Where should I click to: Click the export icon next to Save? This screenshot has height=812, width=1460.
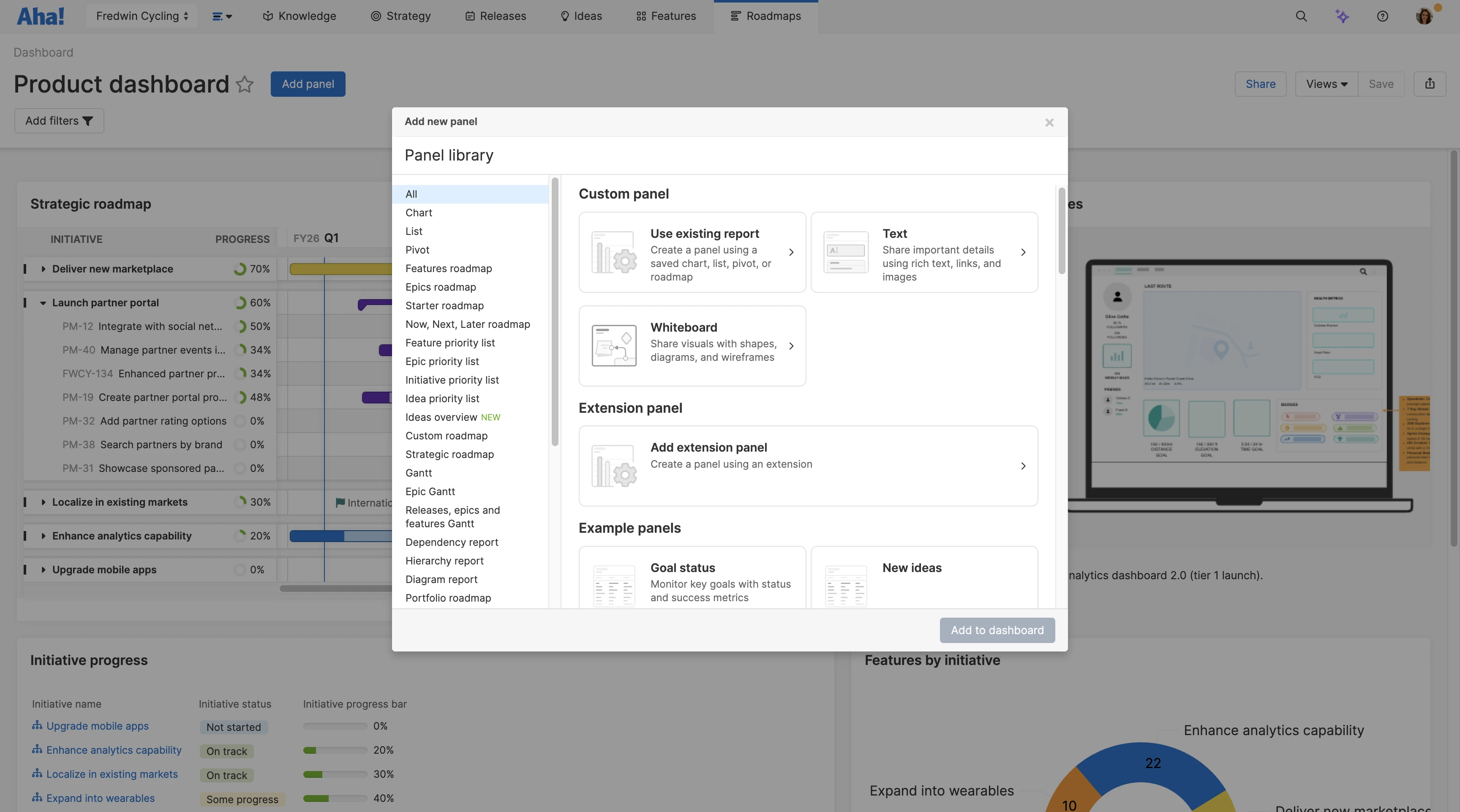(1430, 83)
